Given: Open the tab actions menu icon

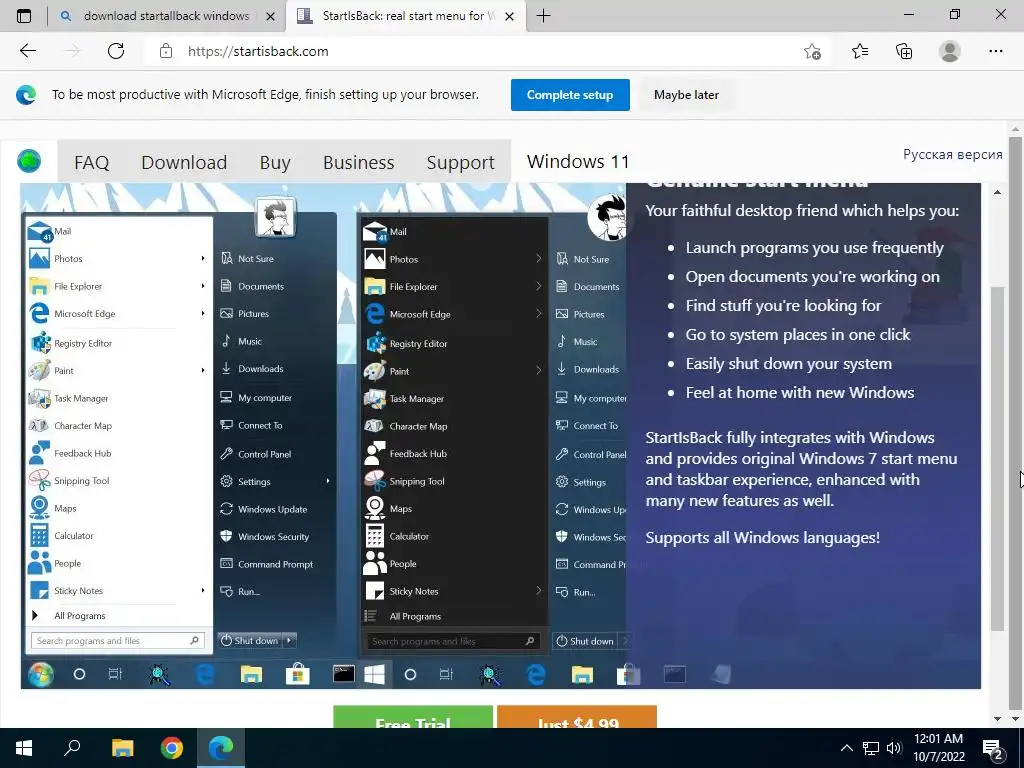Looking at the screenshot, I should click(x=24, y=16).
